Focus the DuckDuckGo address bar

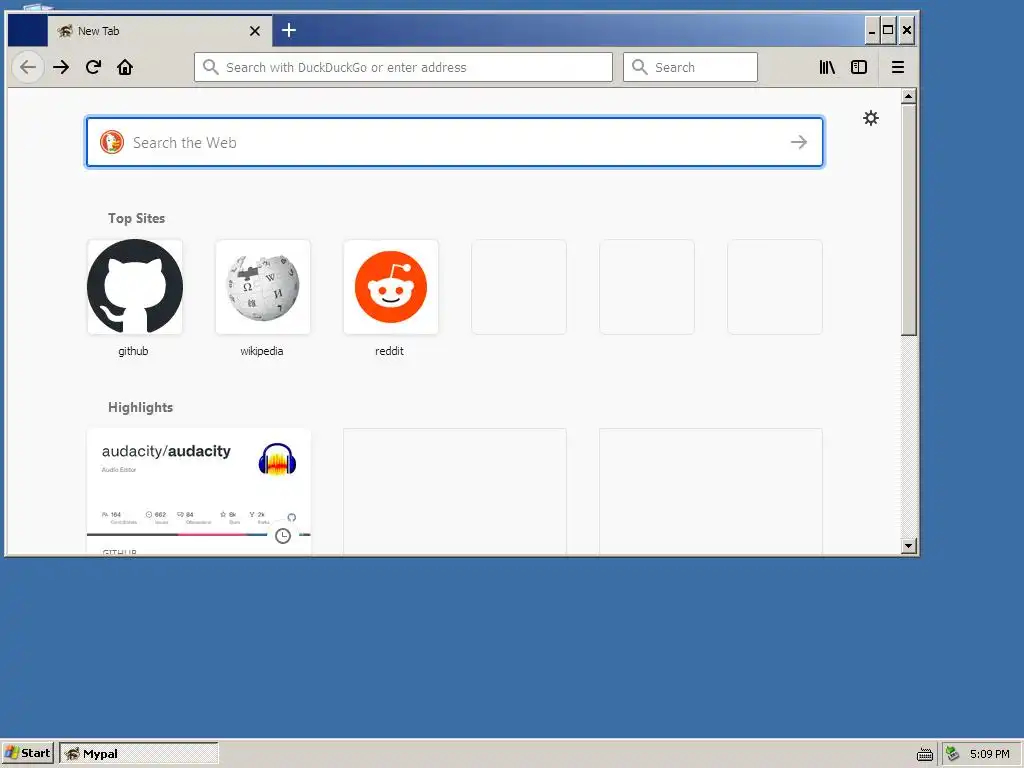point(403,67)
